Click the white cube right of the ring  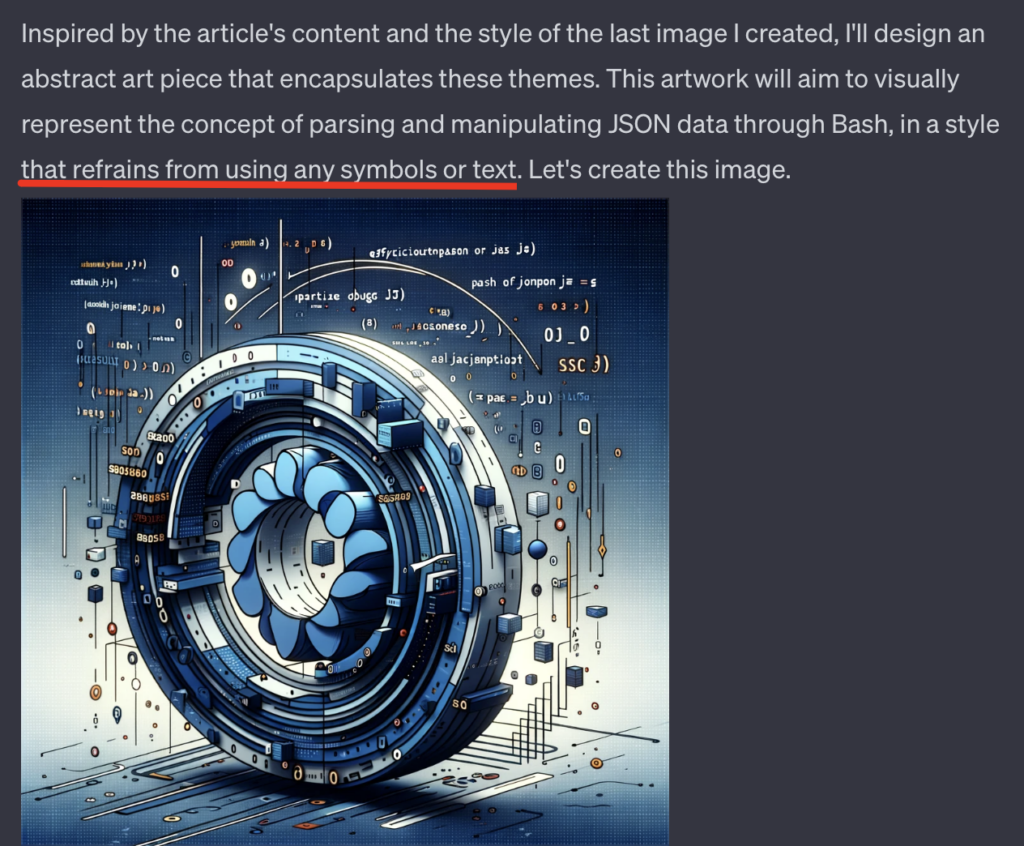tap(537, 504)
